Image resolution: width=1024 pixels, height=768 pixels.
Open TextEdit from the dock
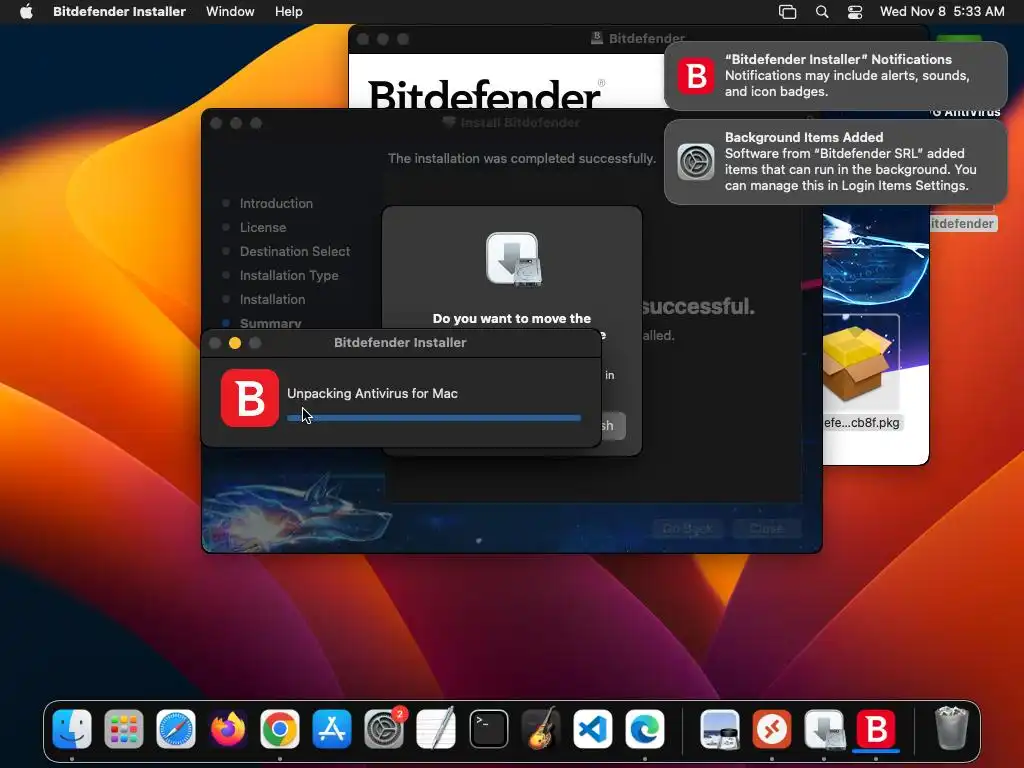[x=436, y=729]
